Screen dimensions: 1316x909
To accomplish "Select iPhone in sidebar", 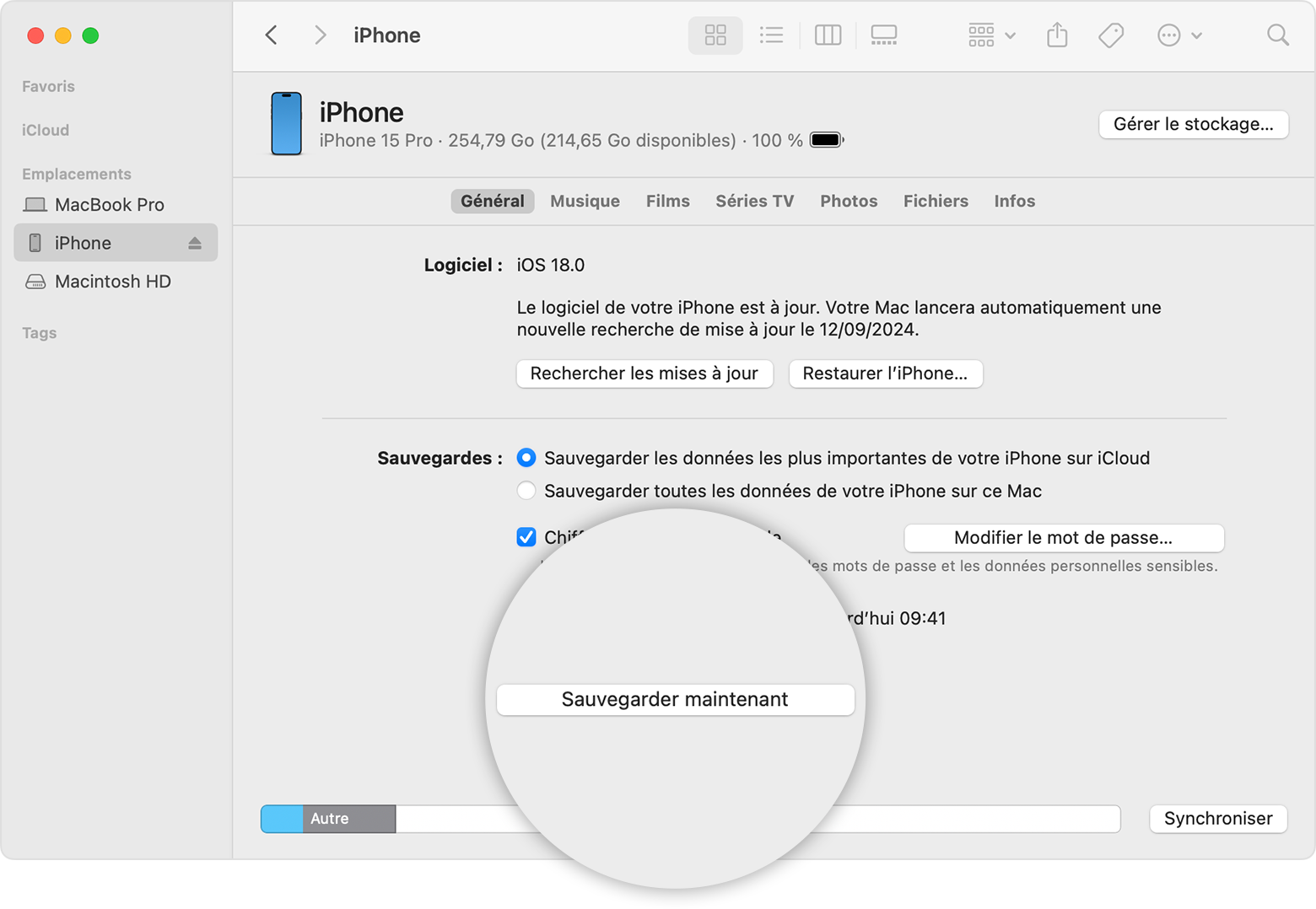I will [x=116, y=243].
